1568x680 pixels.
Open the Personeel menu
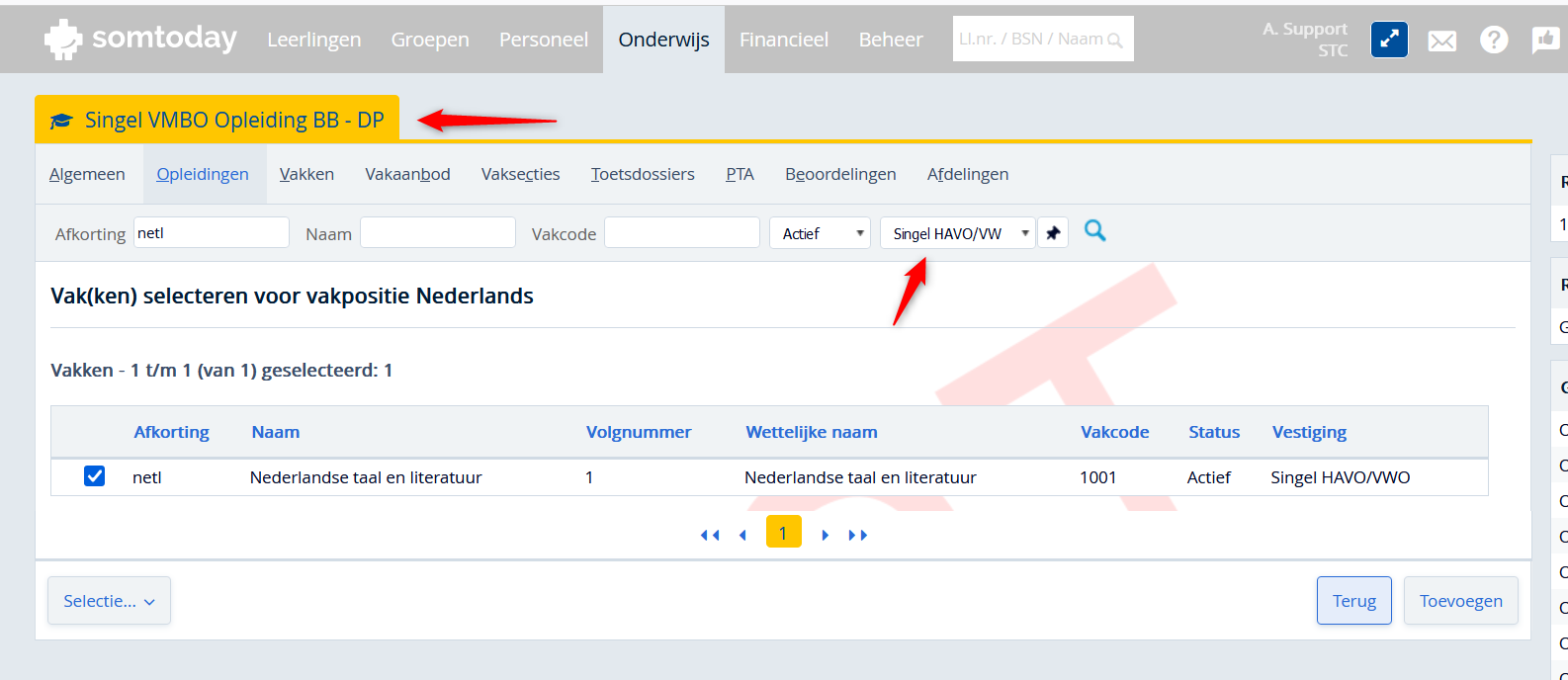tap(544, 40)
